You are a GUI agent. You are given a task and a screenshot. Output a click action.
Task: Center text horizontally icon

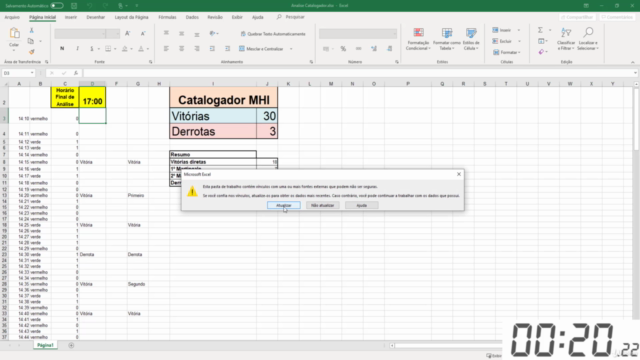pos(181,49)
